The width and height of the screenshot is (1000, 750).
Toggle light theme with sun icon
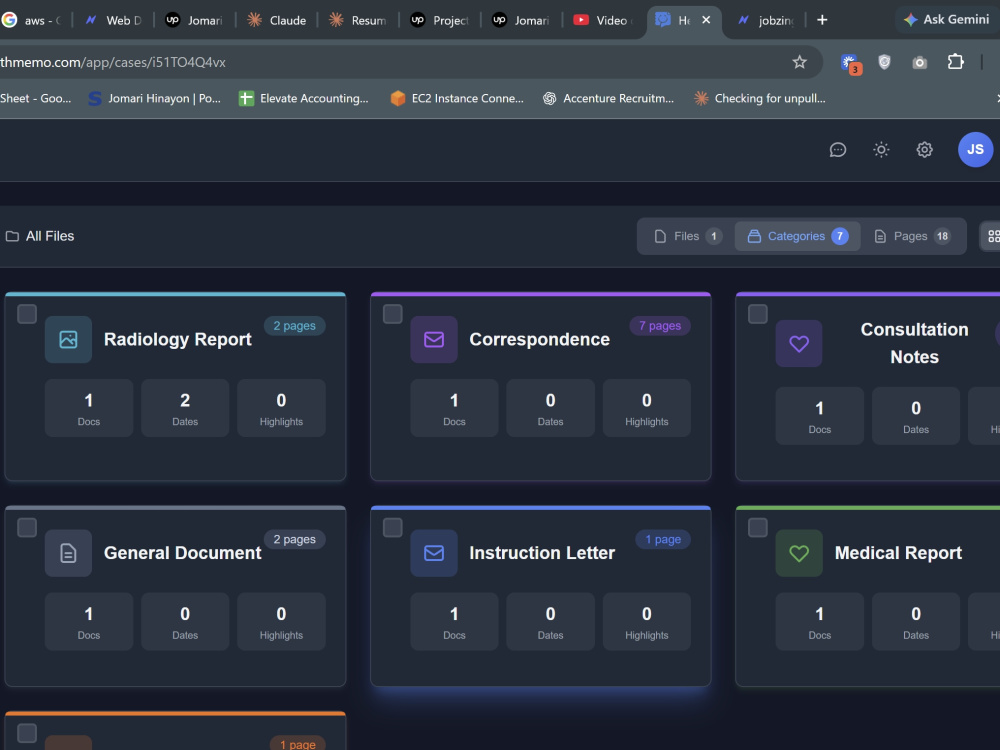coord(881,150)
